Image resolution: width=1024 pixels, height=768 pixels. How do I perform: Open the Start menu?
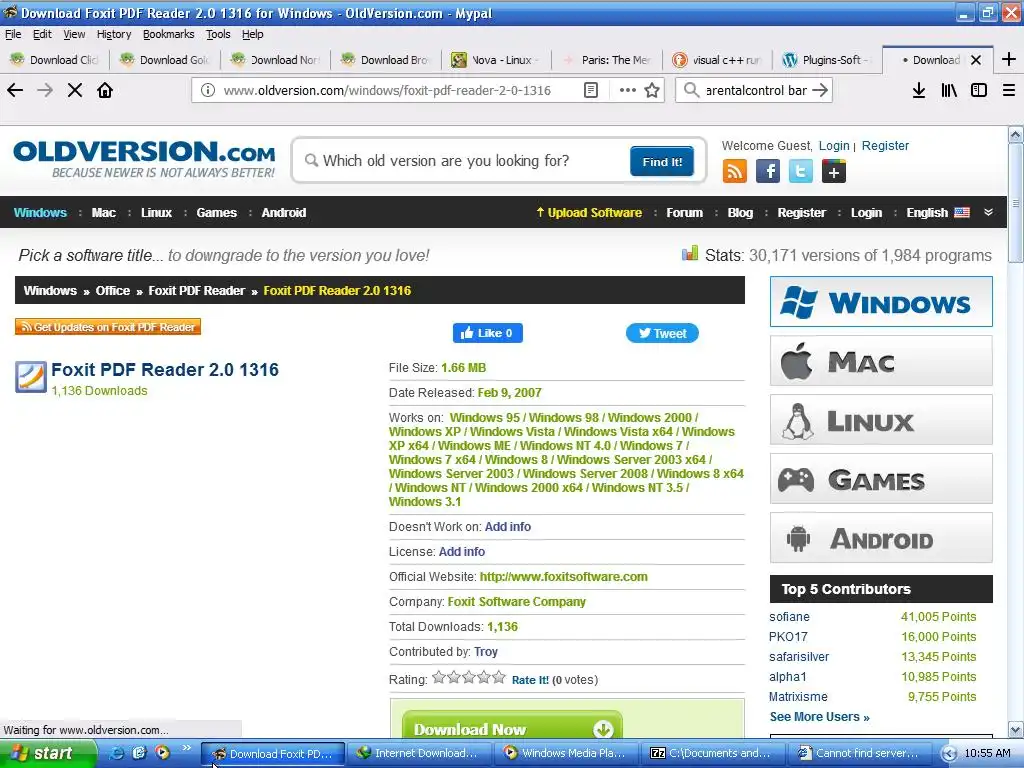pyautogui.click(x=48, y=753)
